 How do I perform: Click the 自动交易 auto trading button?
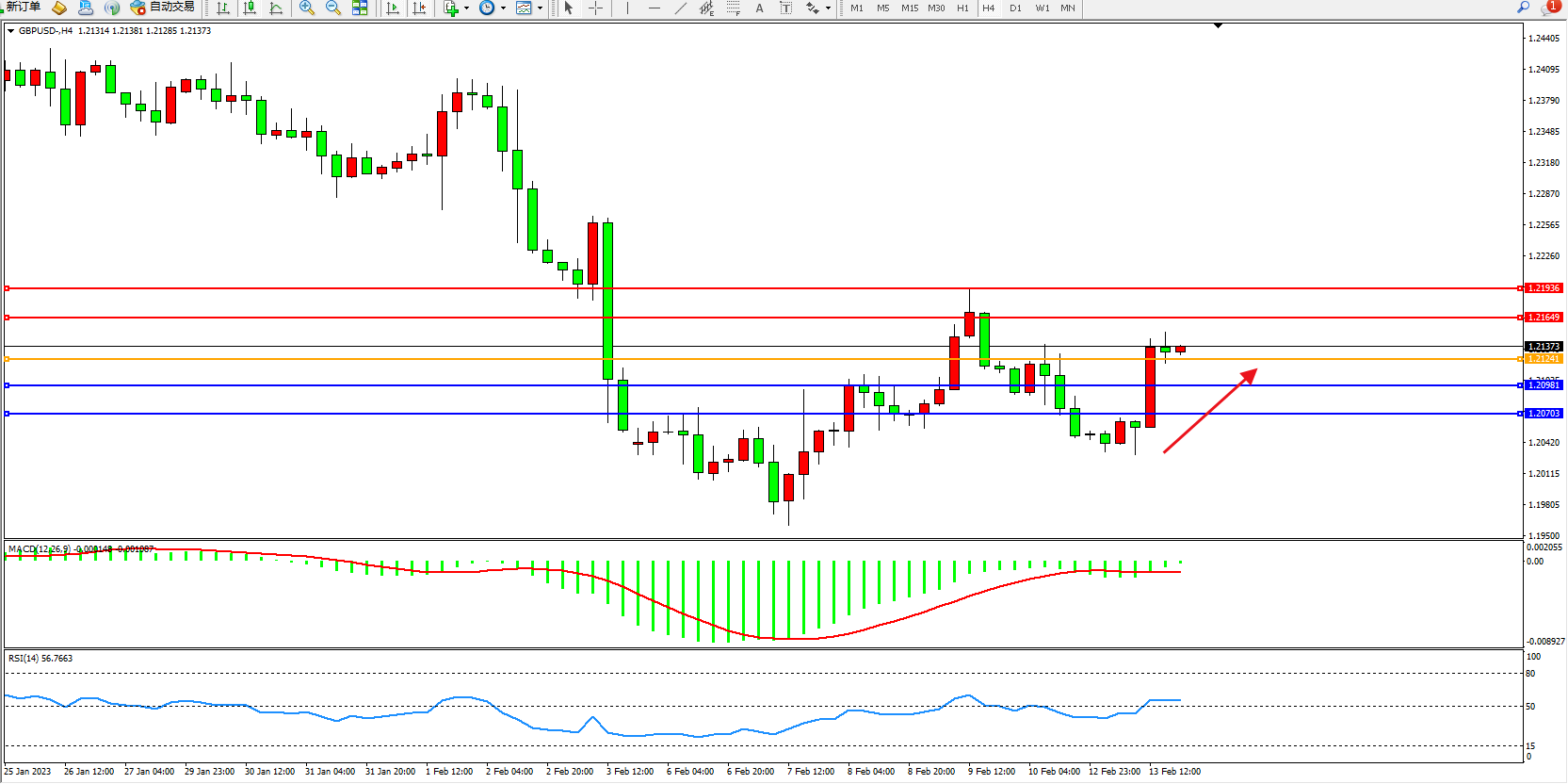(163, 8)
